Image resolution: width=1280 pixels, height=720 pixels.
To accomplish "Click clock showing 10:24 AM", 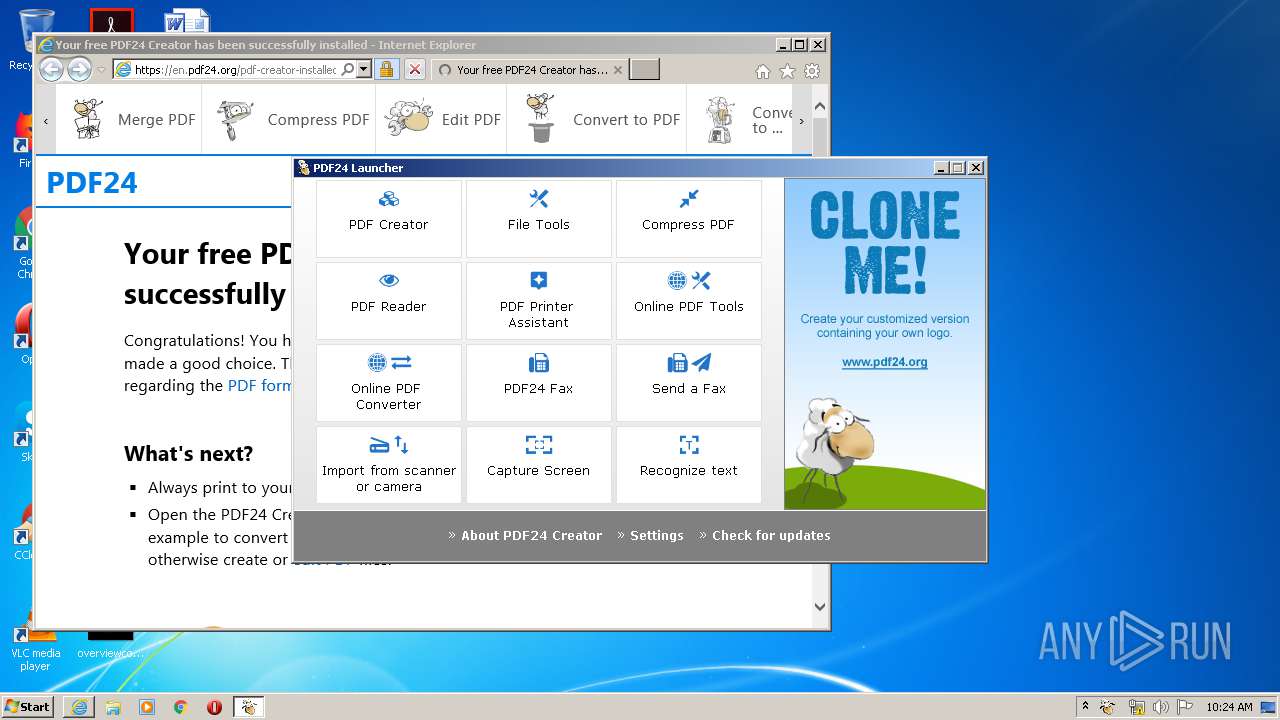I will pos(1229,707).
